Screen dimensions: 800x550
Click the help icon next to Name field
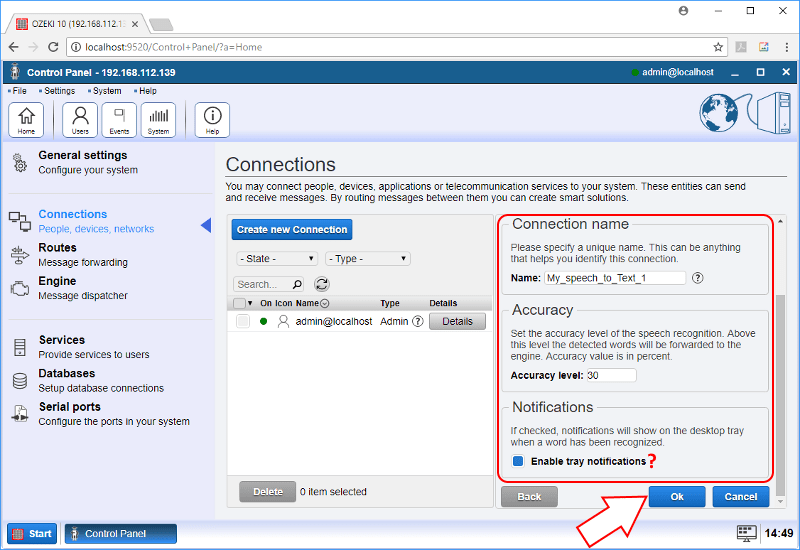(x=697, y=278)
